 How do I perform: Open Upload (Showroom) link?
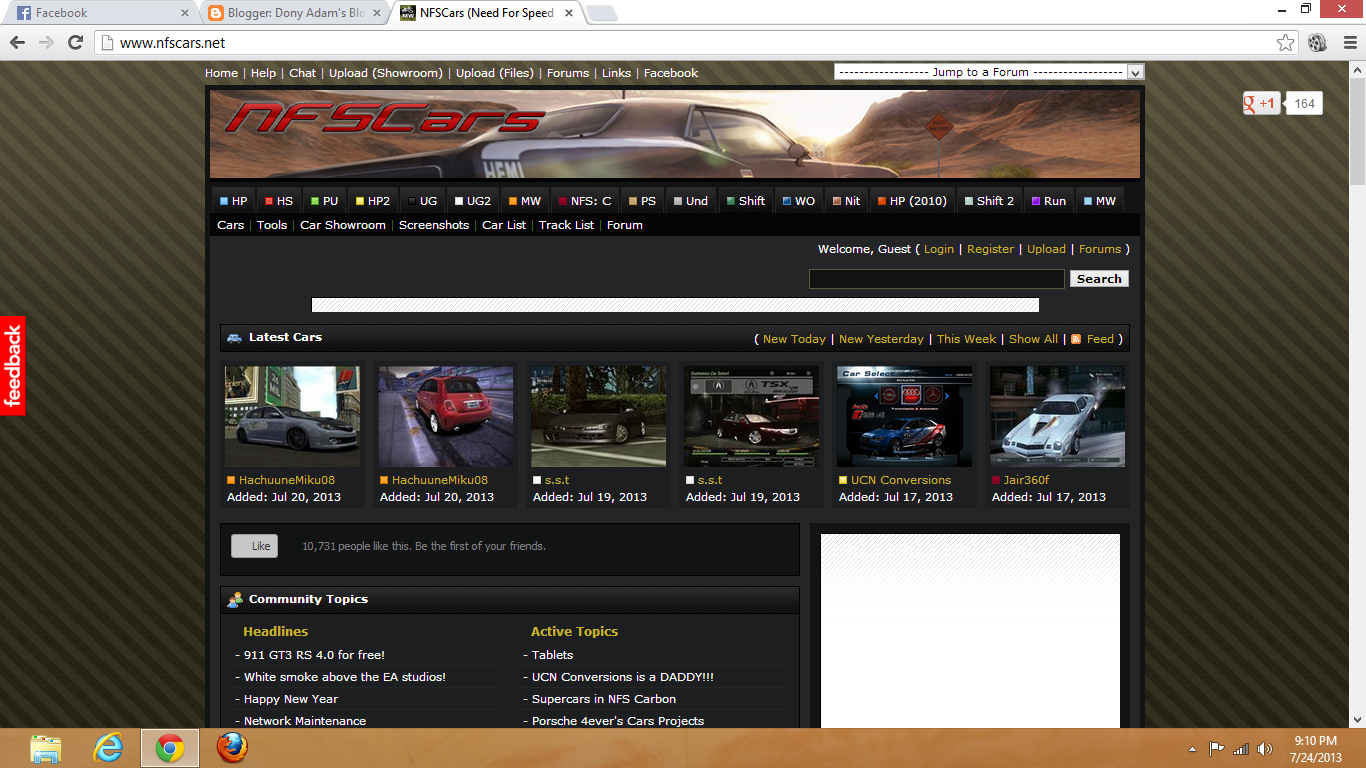[386, 73]
